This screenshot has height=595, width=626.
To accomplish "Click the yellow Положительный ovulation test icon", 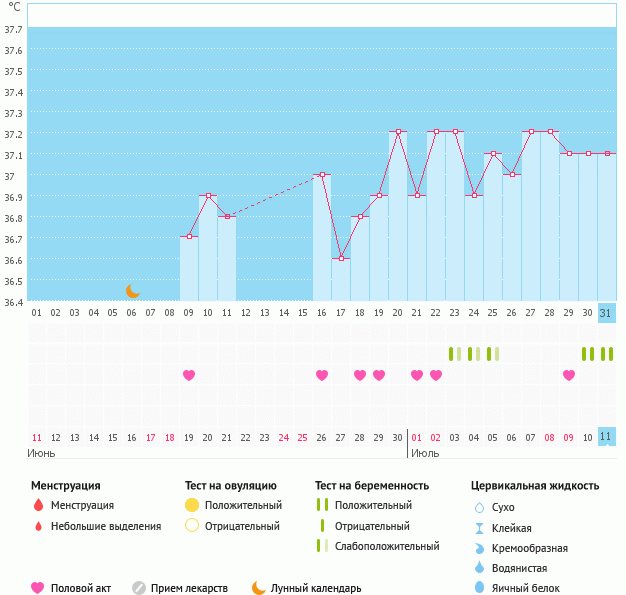I will tap(192, 506).
